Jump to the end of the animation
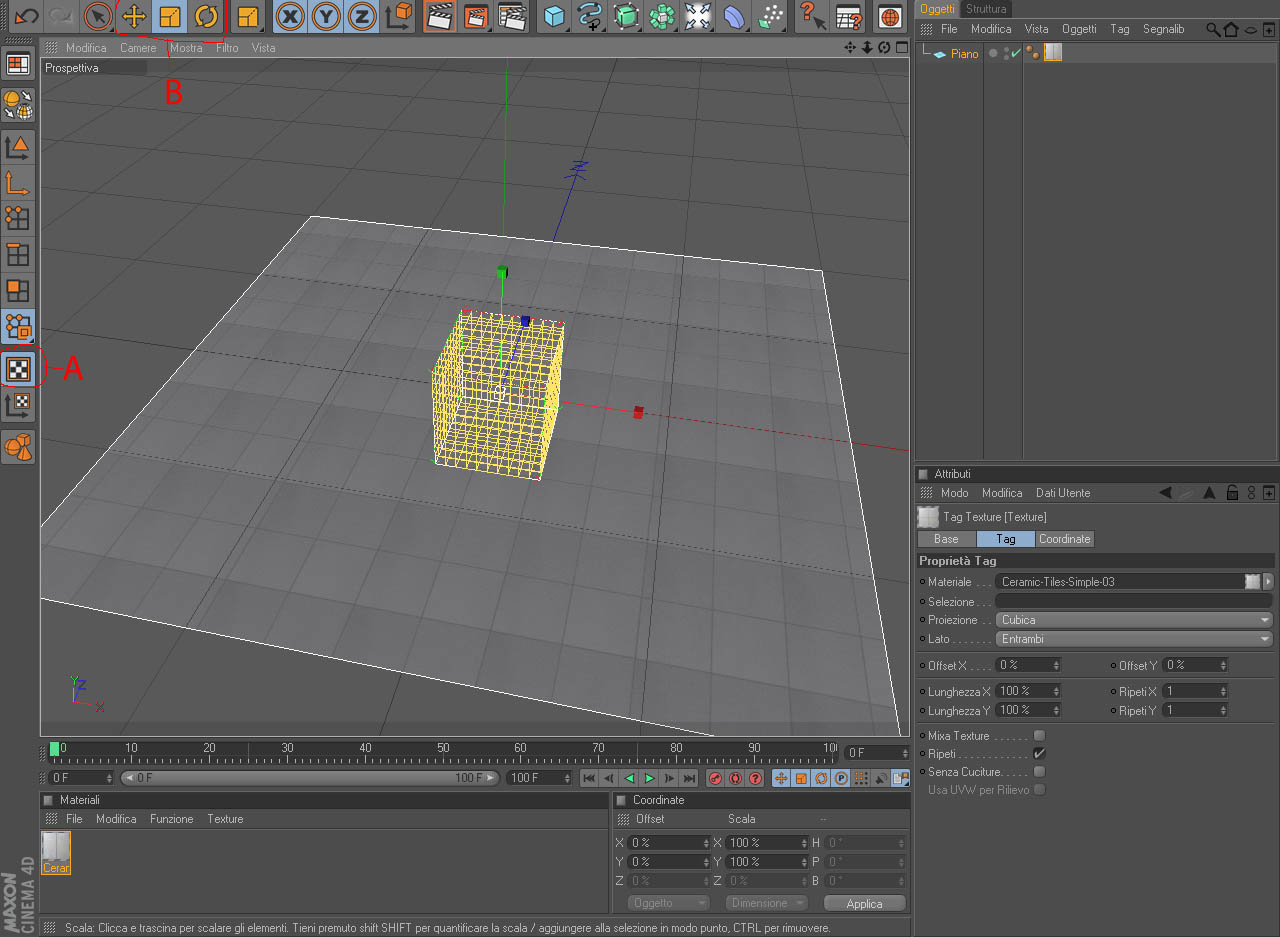This screenshot has height=937, width=1280. (x=689, y=778)
